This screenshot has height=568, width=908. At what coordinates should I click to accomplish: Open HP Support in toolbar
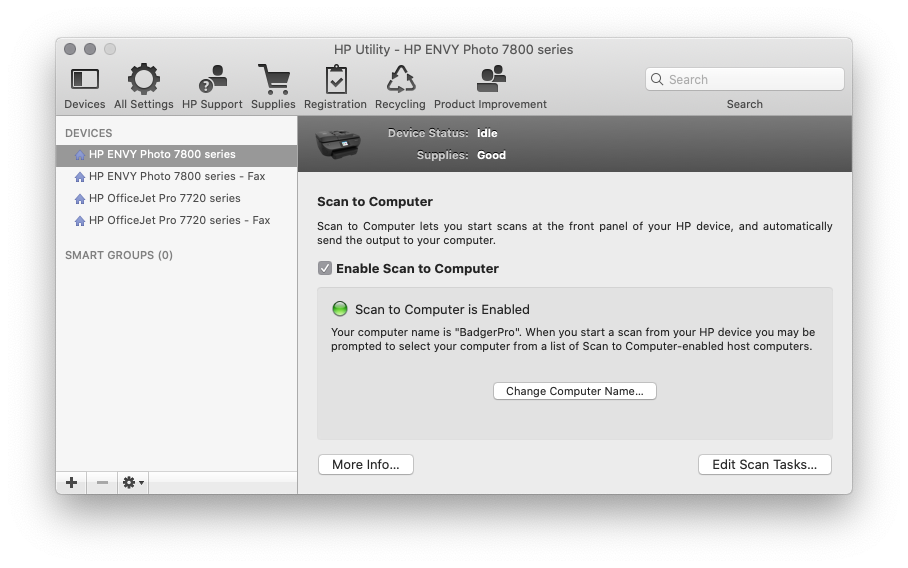pos(212,80)
